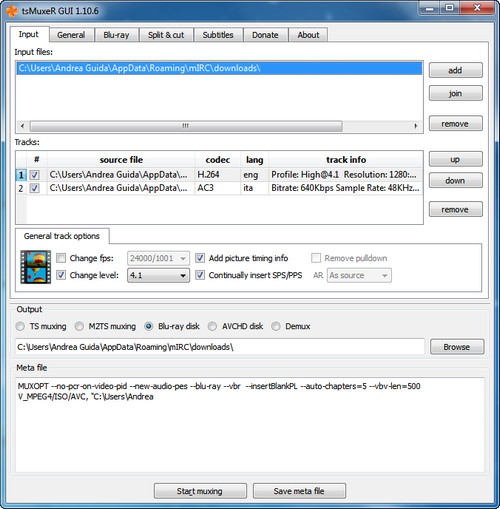500x509 pixels.
Task: Click inside the Meta file text area
Action: click(x=250, y=425)
